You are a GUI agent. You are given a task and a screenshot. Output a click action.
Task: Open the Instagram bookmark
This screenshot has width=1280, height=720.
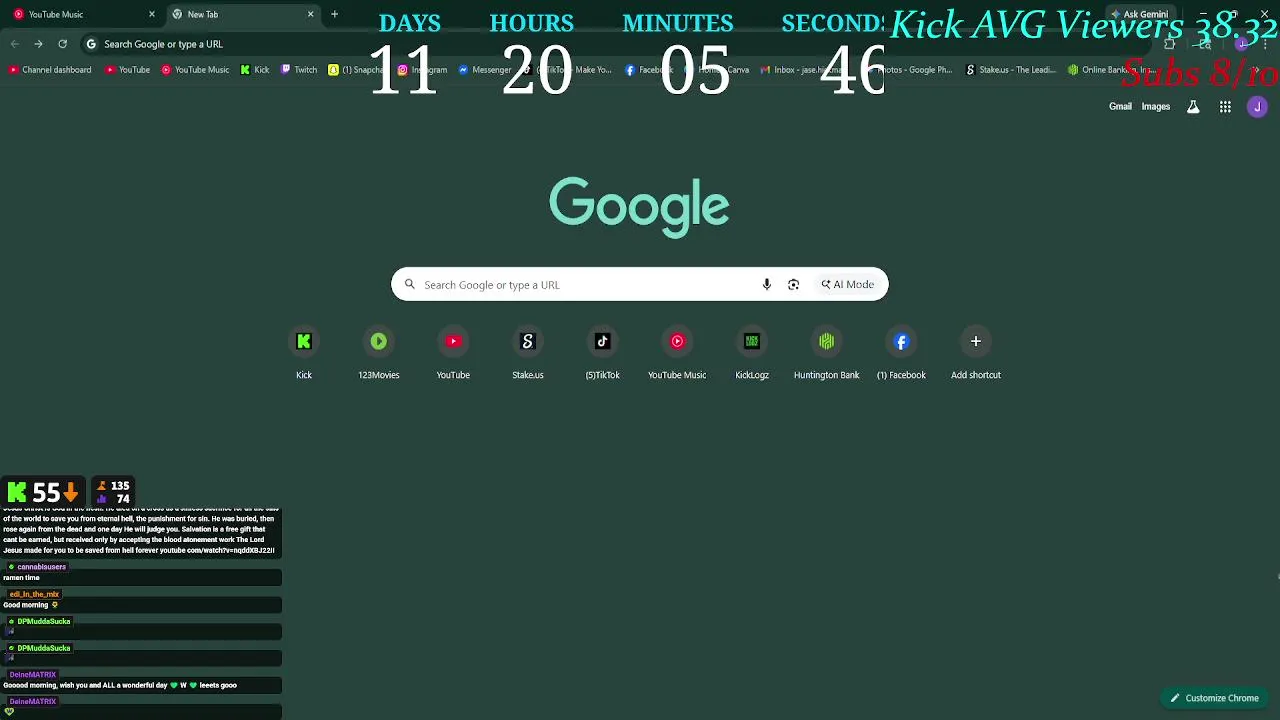[422, 70]
